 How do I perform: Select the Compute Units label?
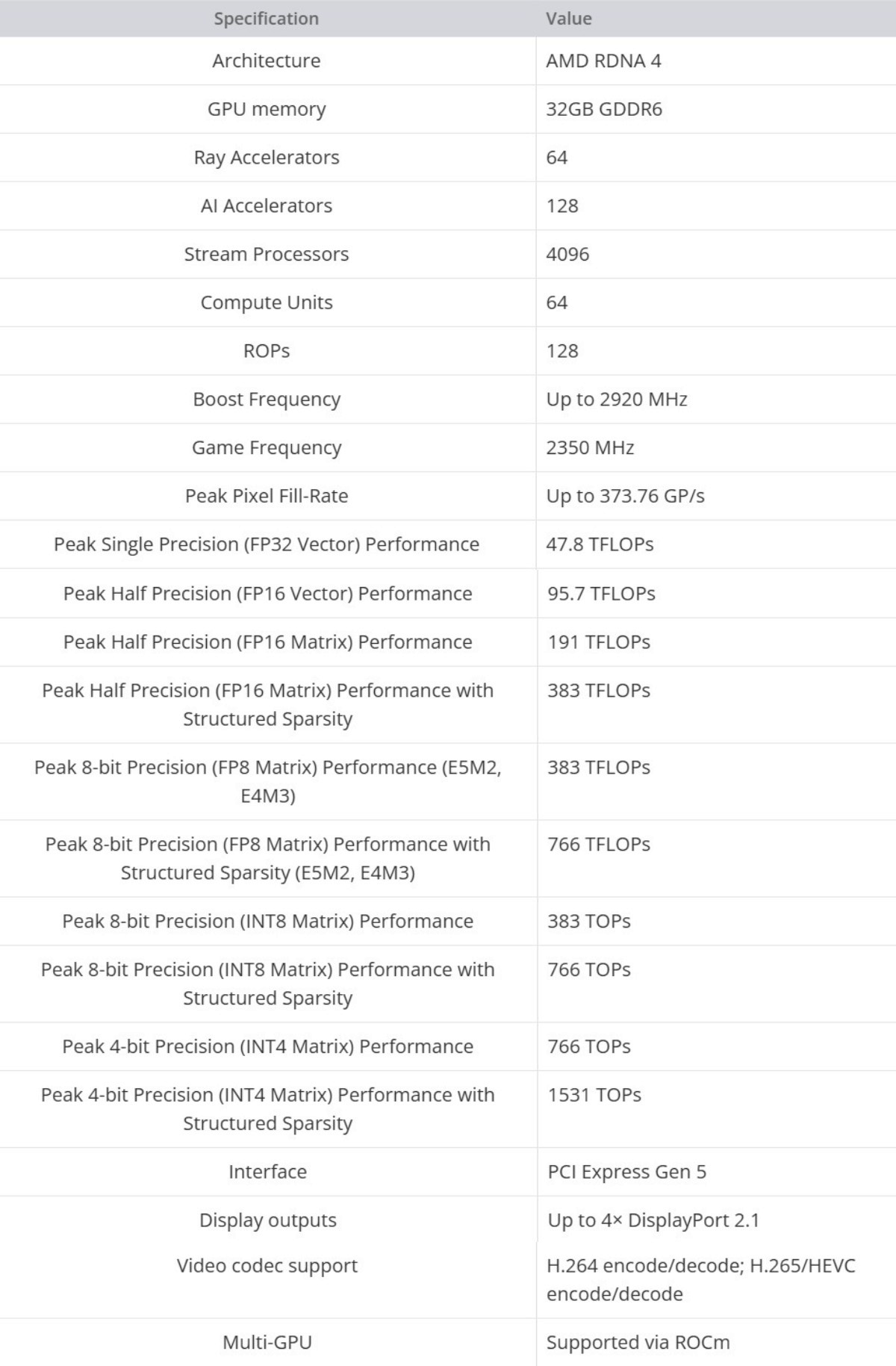(266, 302)
